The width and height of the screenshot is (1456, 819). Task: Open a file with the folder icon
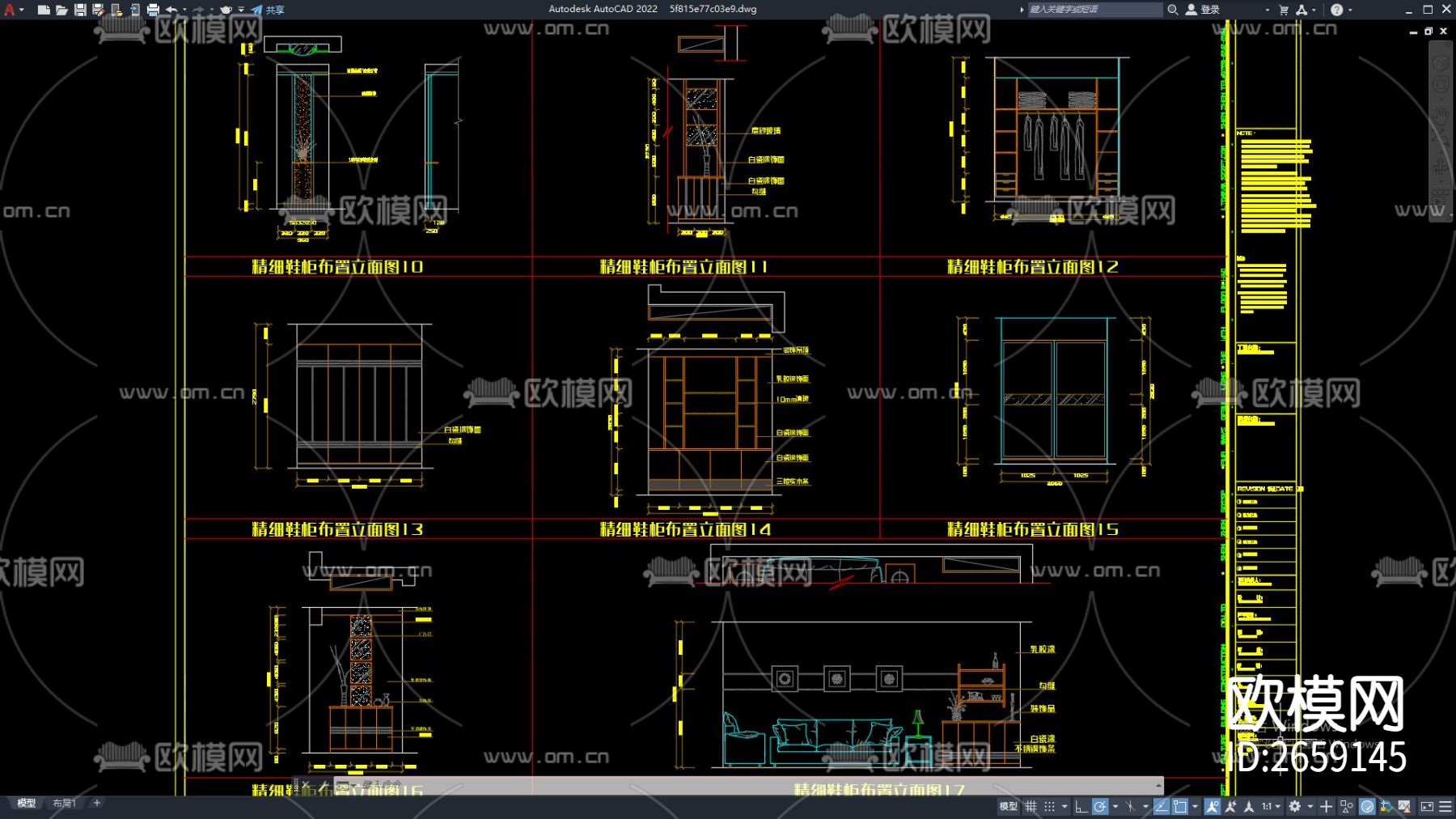click(x=61, y=10)
